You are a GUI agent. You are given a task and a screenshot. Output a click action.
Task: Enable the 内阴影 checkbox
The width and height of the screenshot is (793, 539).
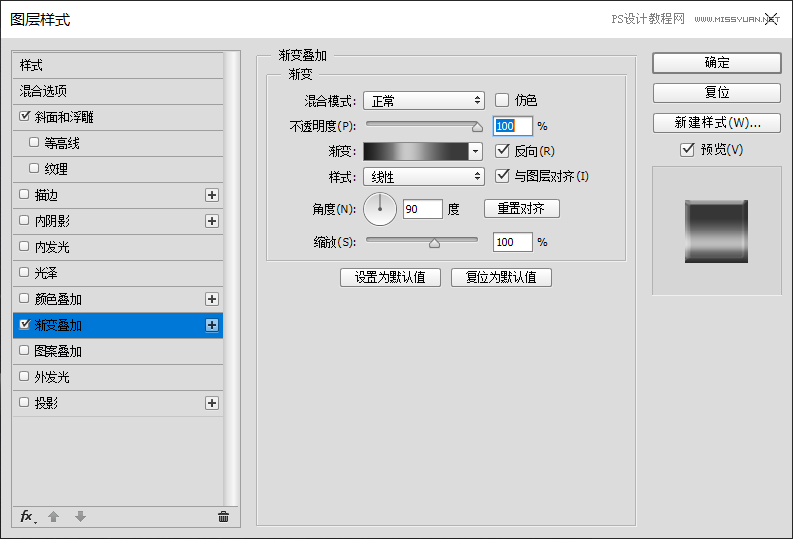point(24,220)
